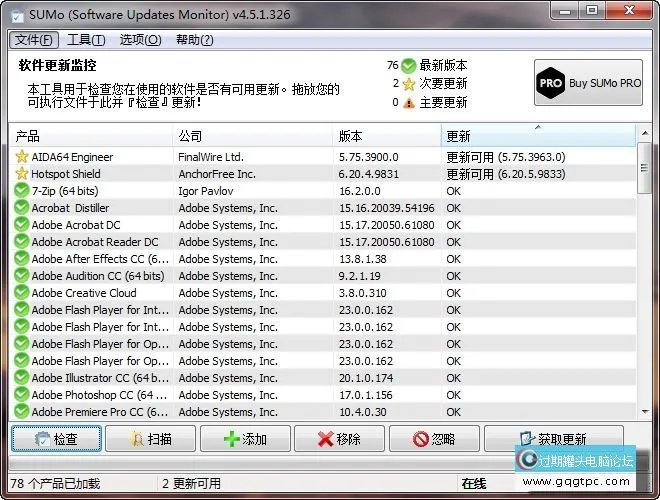Click the 添加 button with plus sign
The height and width of the screenshot is (500, 660).
246,439
